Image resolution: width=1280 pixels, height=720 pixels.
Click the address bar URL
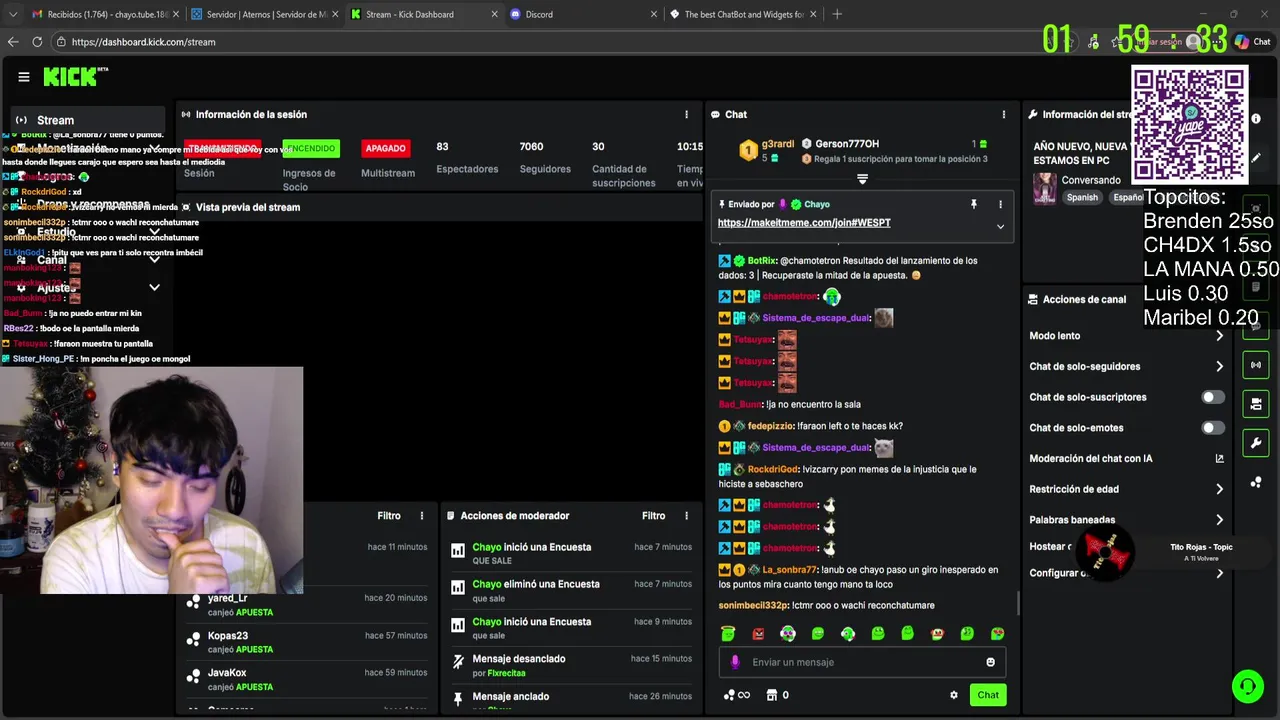(143, 42)
